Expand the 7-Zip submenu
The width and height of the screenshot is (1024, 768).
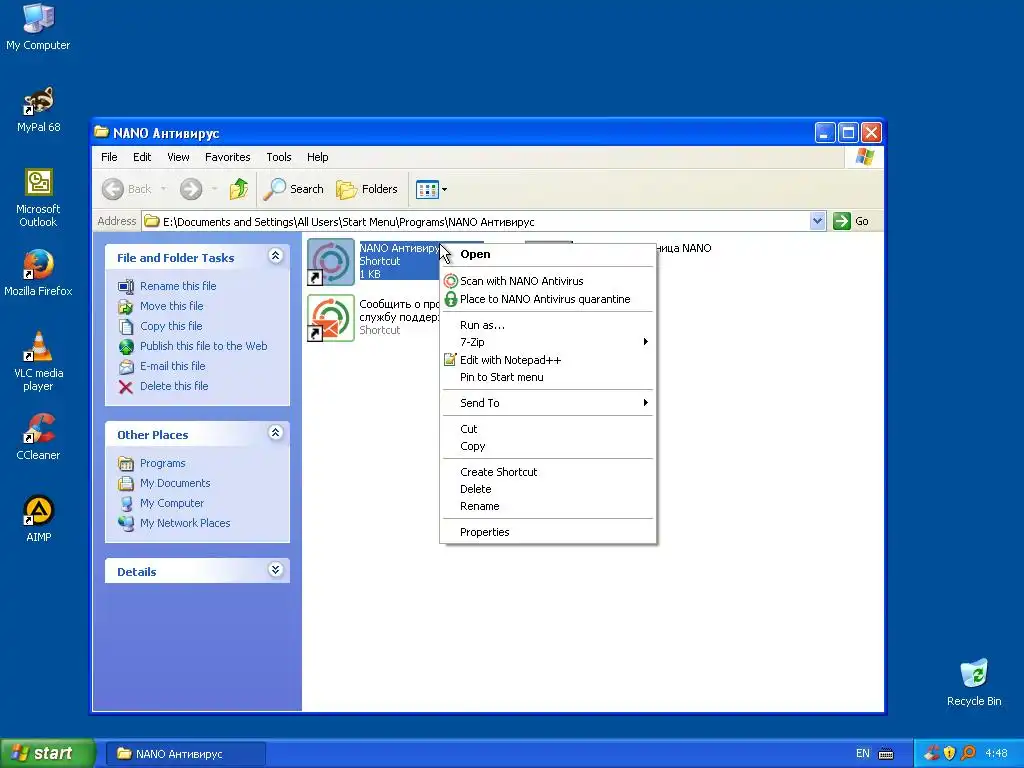[x=548, y=342]
